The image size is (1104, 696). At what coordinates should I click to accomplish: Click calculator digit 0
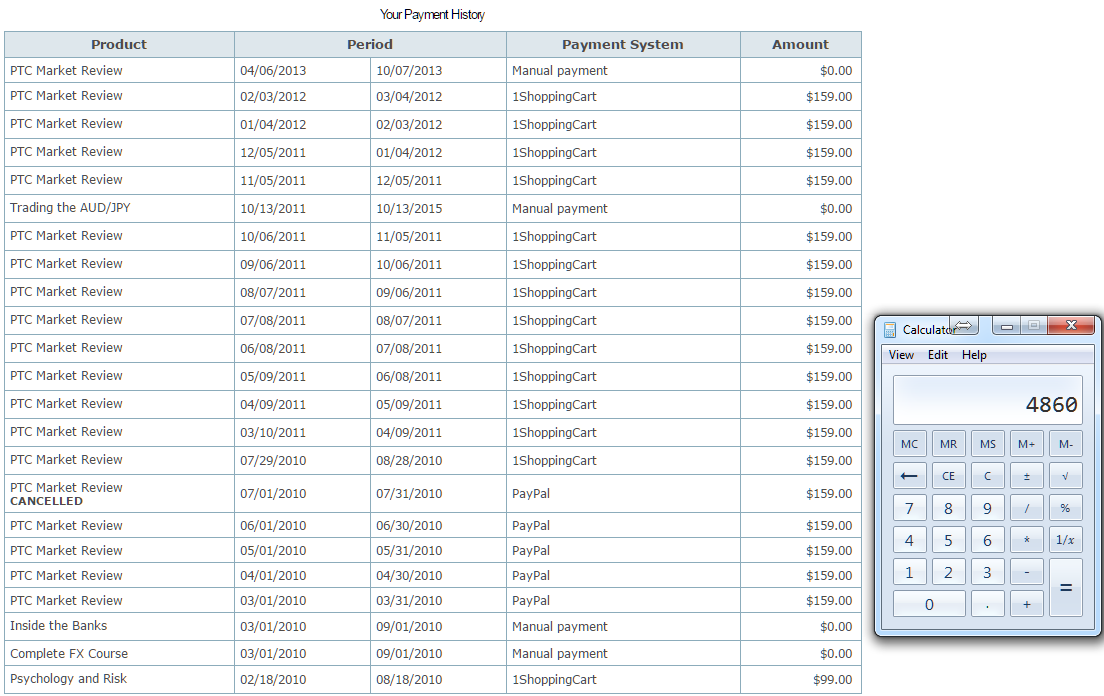pyautogui.click(x=929, y=605)
